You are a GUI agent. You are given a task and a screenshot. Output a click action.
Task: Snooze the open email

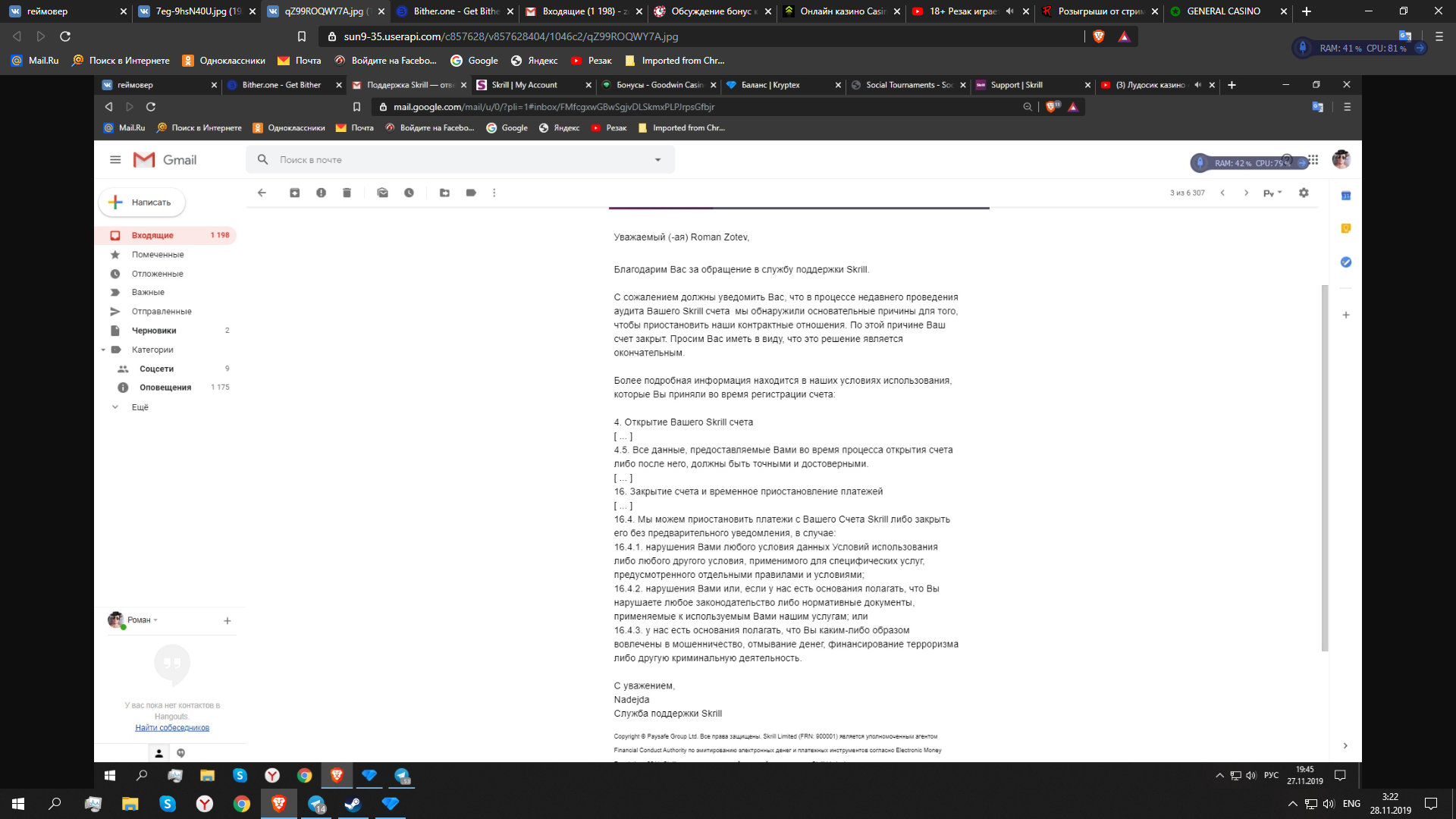409,193
